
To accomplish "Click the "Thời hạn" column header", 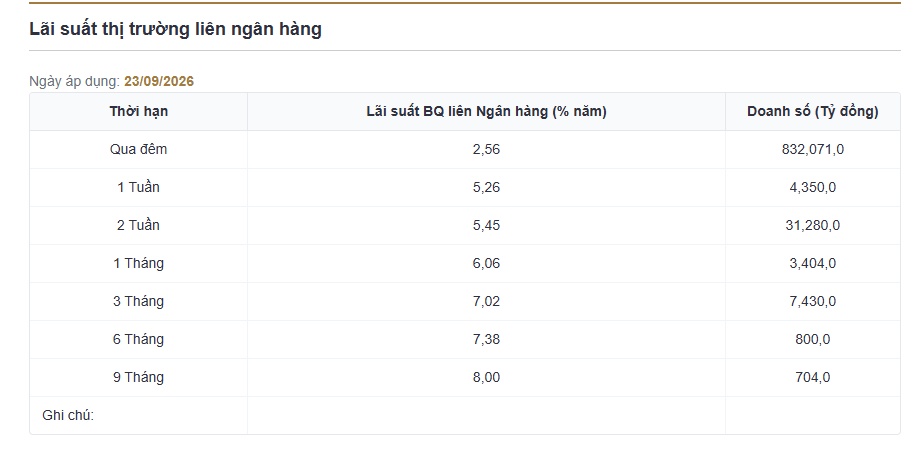I will tap(138, 111).
